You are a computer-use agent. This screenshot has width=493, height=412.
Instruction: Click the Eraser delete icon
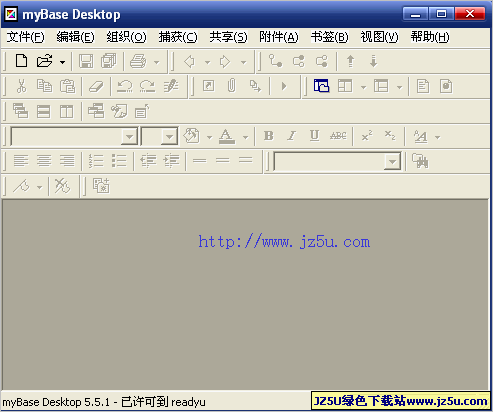coord(96,87)
